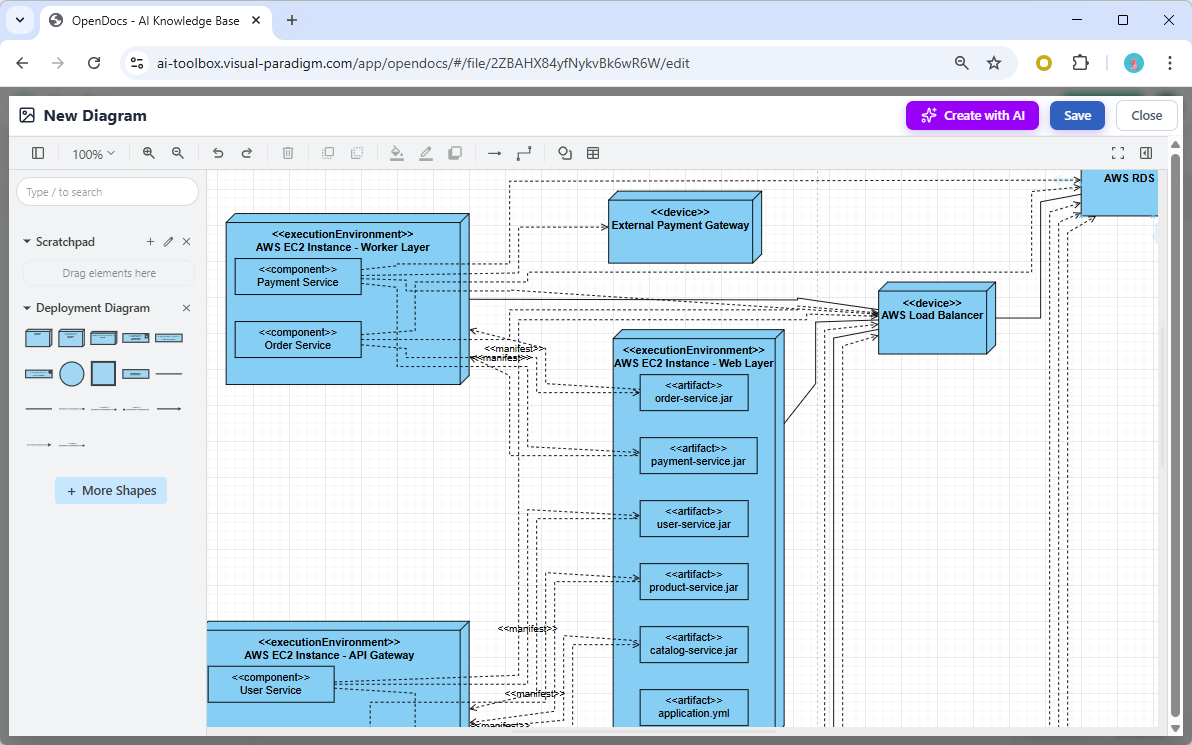Select the line color pencil tool
Screen dimensions: 1192x745
pyautogui.click(x=425, y=153)
